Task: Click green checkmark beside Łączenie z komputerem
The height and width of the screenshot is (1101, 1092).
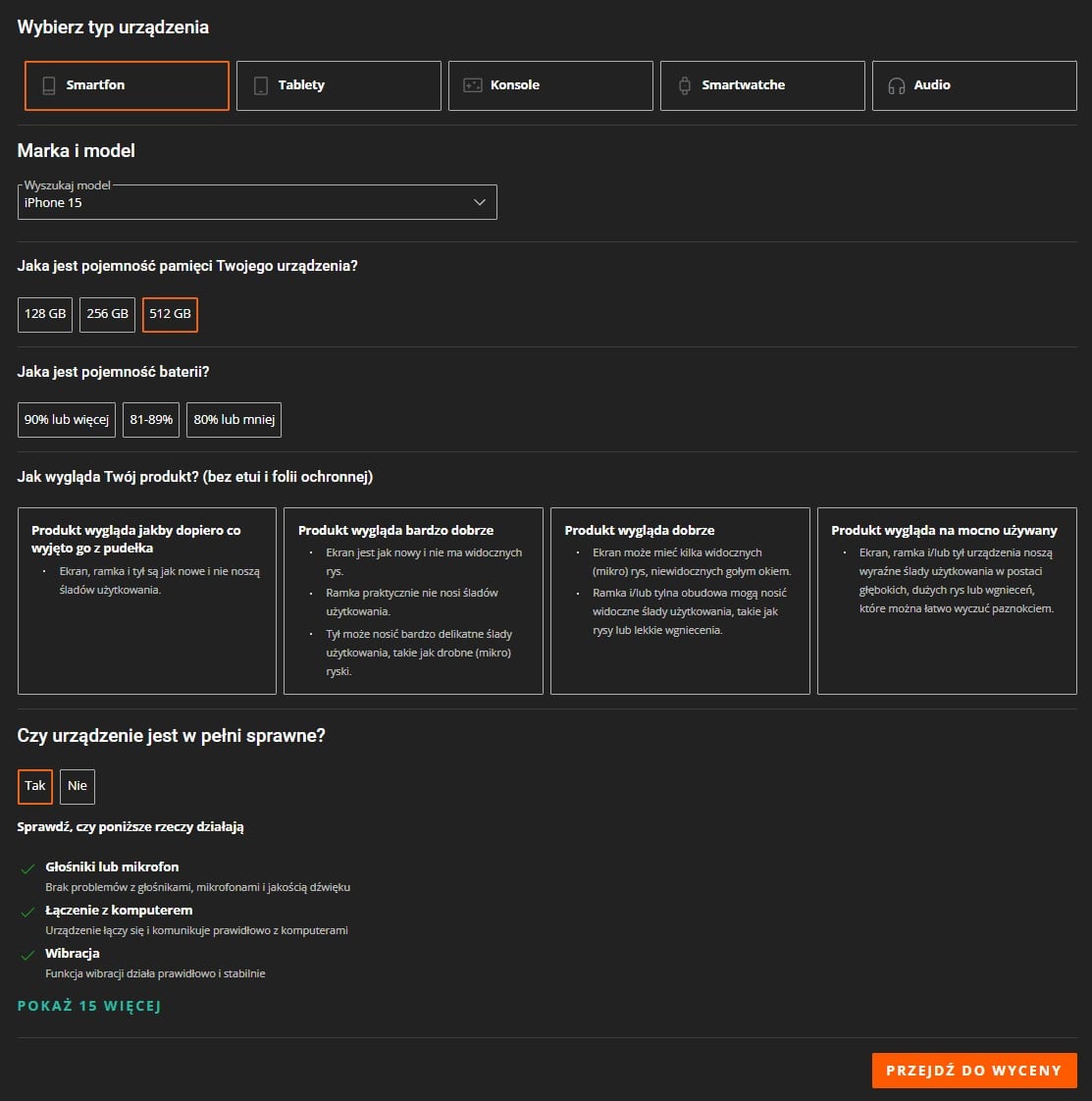Action: click(27, 912)
